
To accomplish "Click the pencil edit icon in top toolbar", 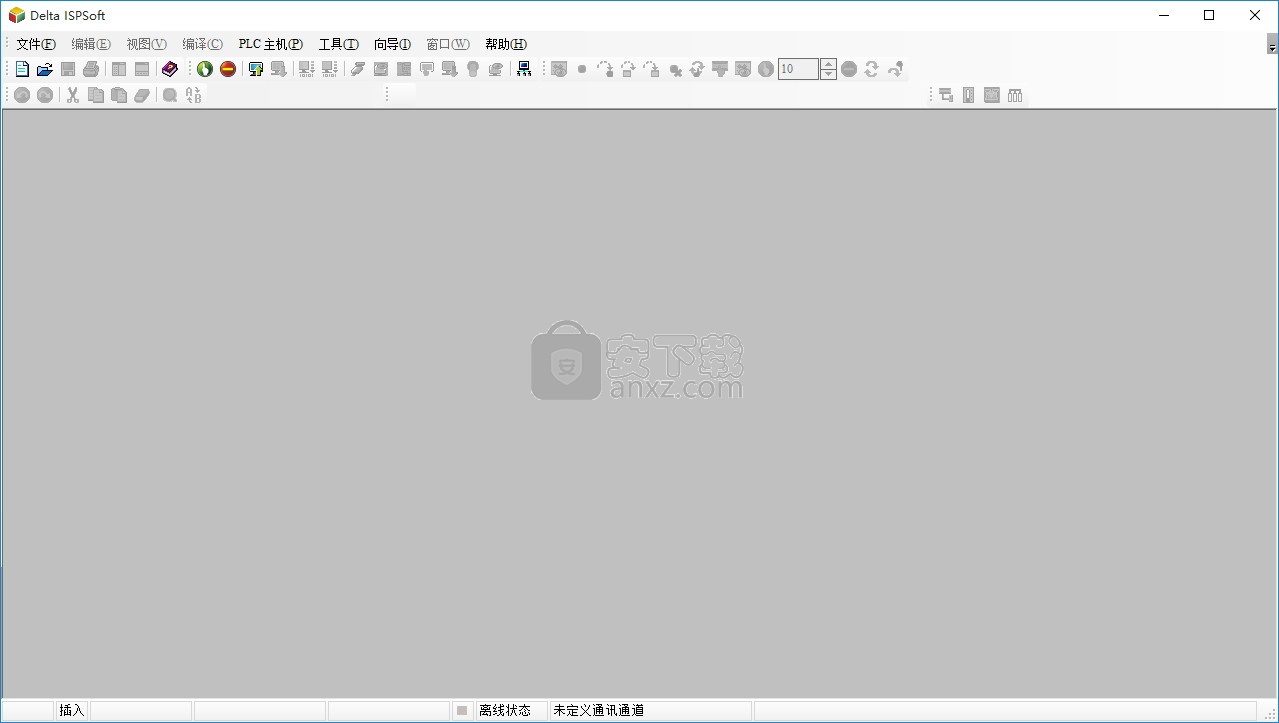I will (358, 69).
